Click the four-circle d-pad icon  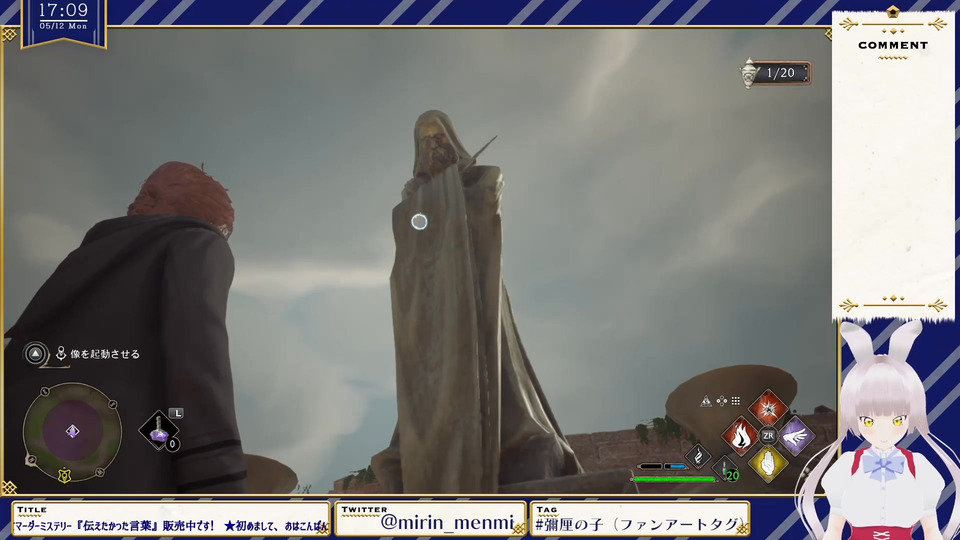click(x=722, y=401)
